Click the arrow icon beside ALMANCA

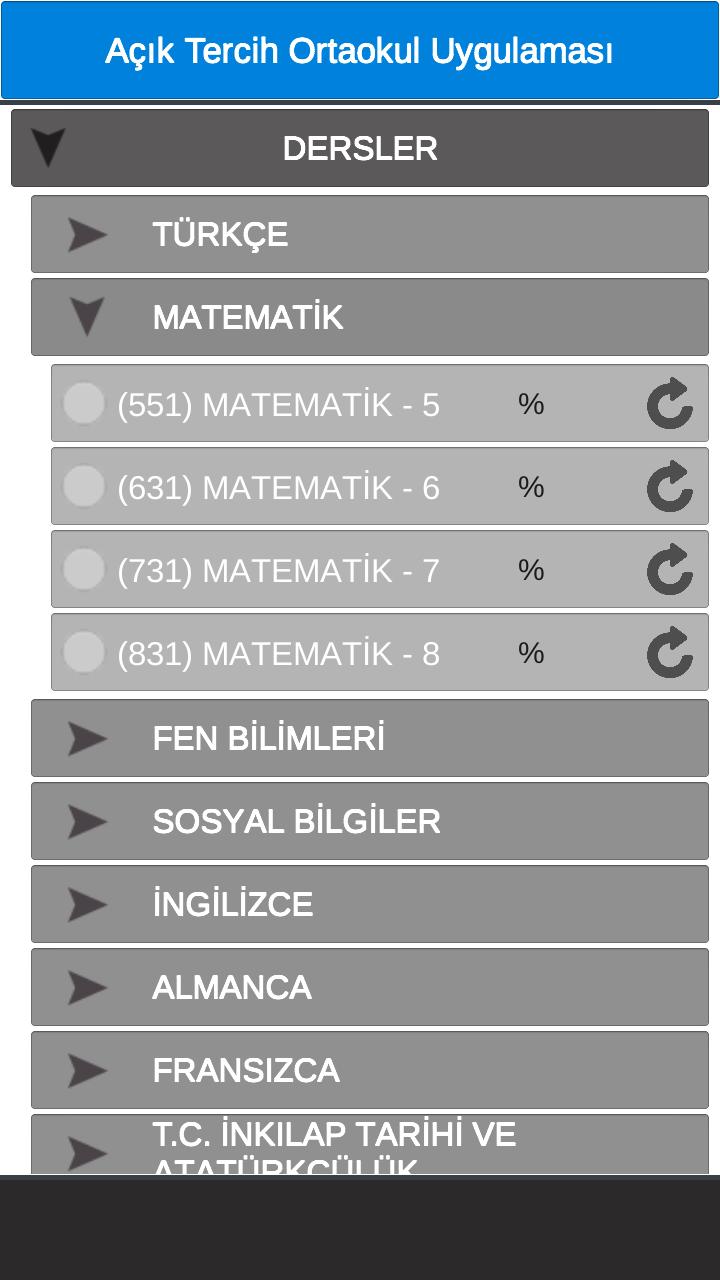87,988
